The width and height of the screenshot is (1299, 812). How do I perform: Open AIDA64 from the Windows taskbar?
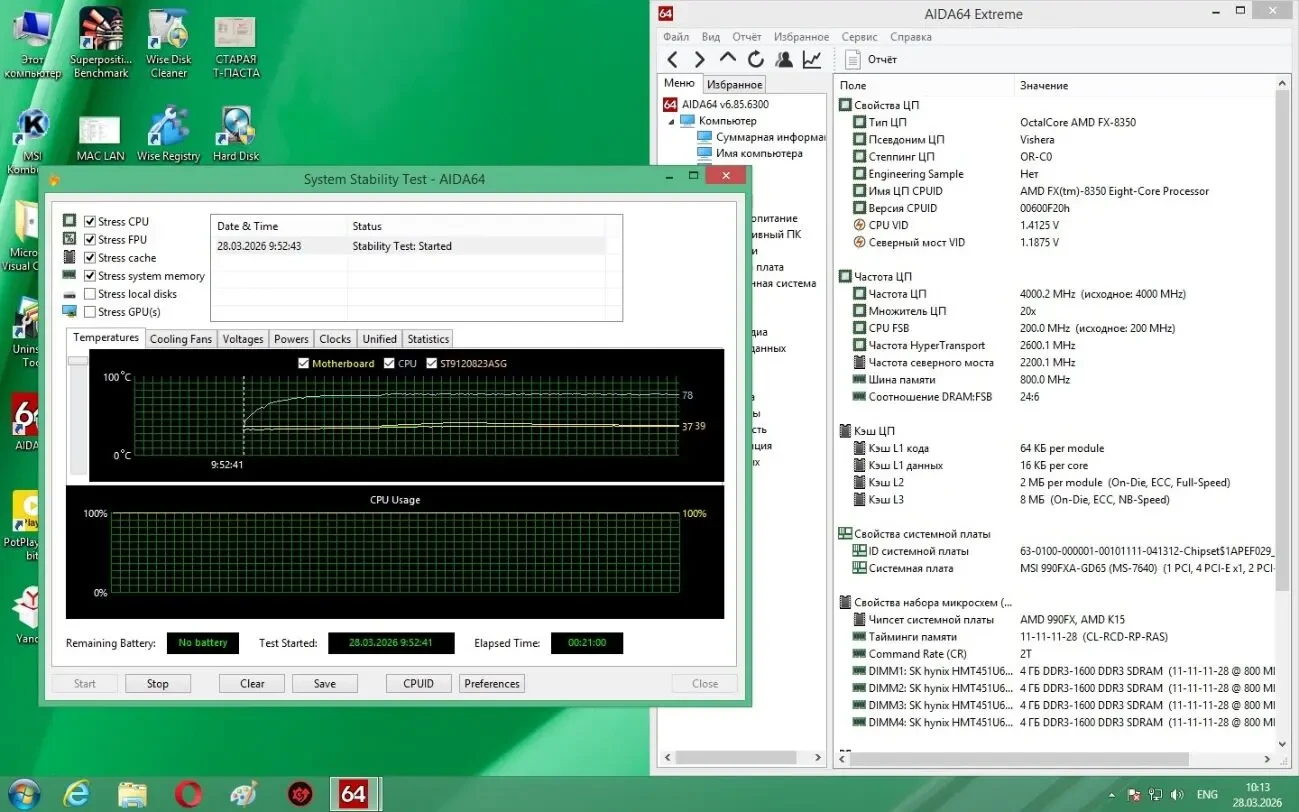(x=355, y=793)
